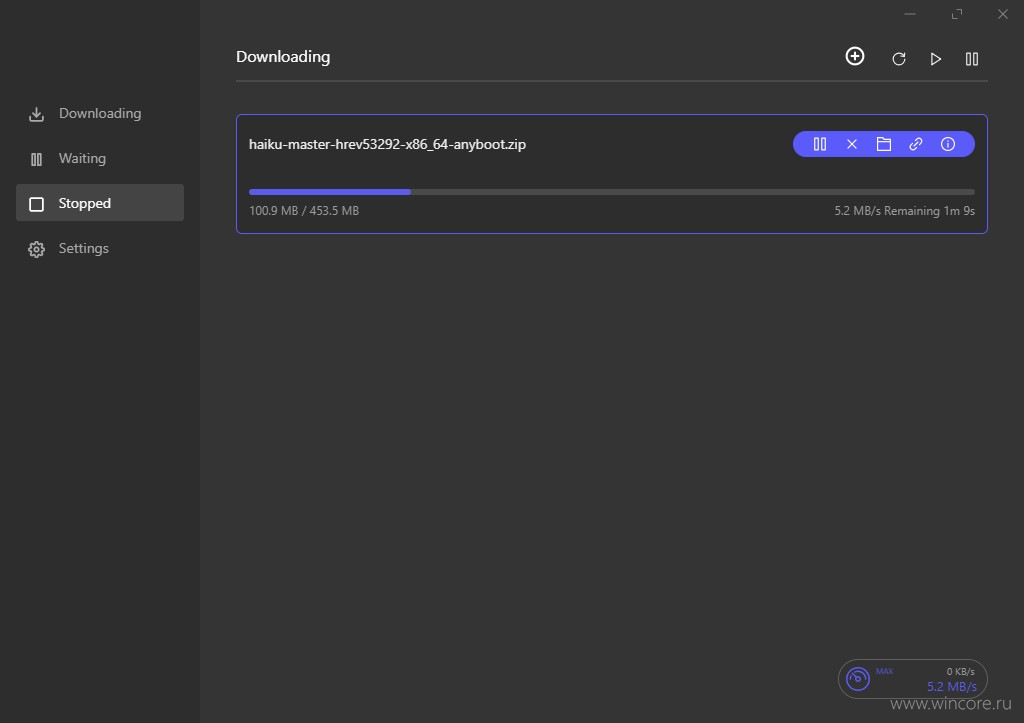This screenshot has width=1024, height=723.
Task: Maximize the download manager window
Action: tap(957, 14)
